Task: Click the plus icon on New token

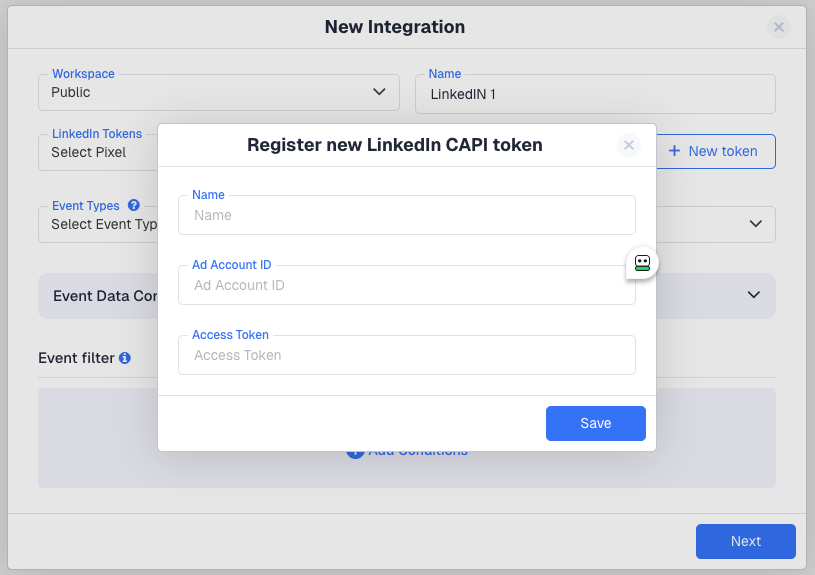Action: [674, 151]
